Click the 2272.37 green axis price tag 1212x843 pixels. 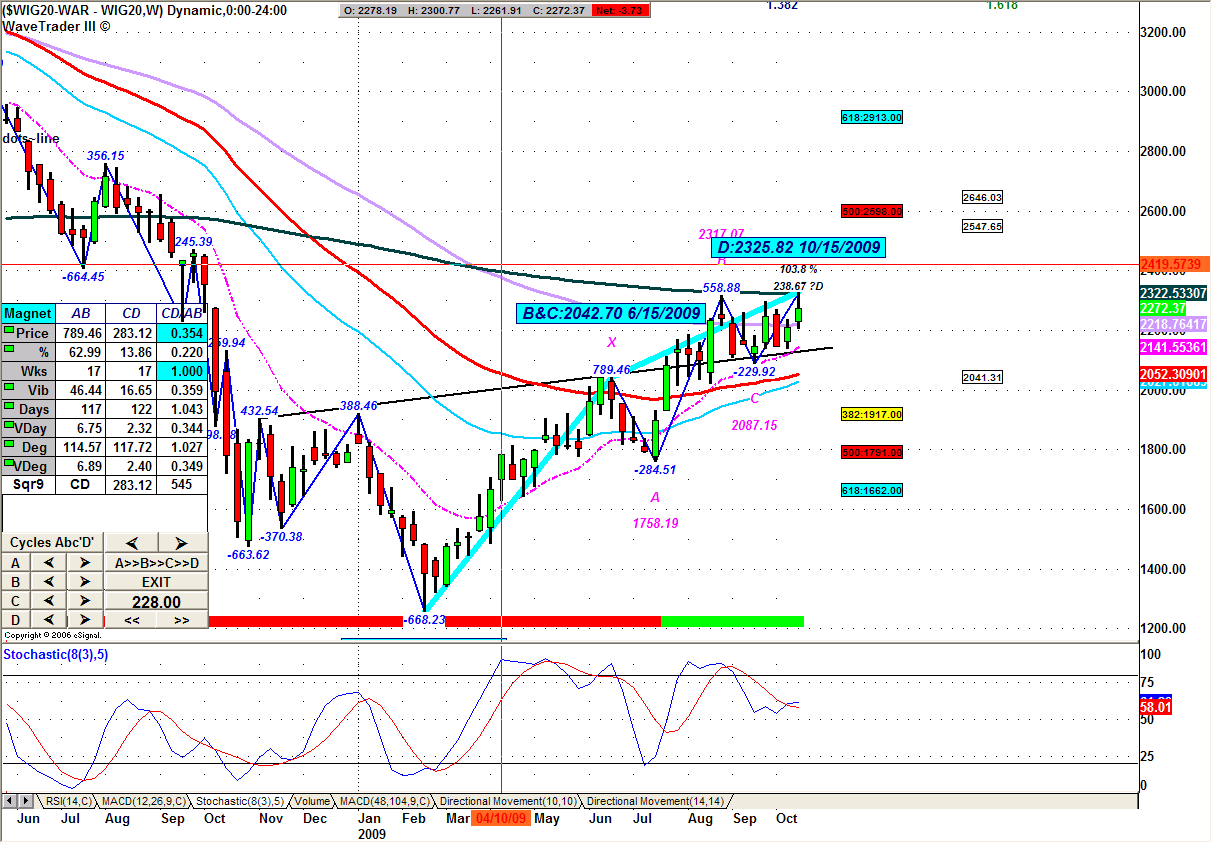pos(1163,309)
